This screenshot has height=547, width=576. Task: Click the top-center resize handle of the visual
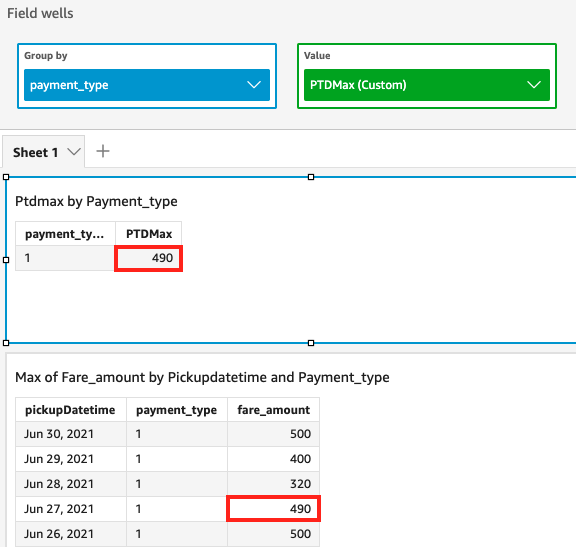(311, 177)
